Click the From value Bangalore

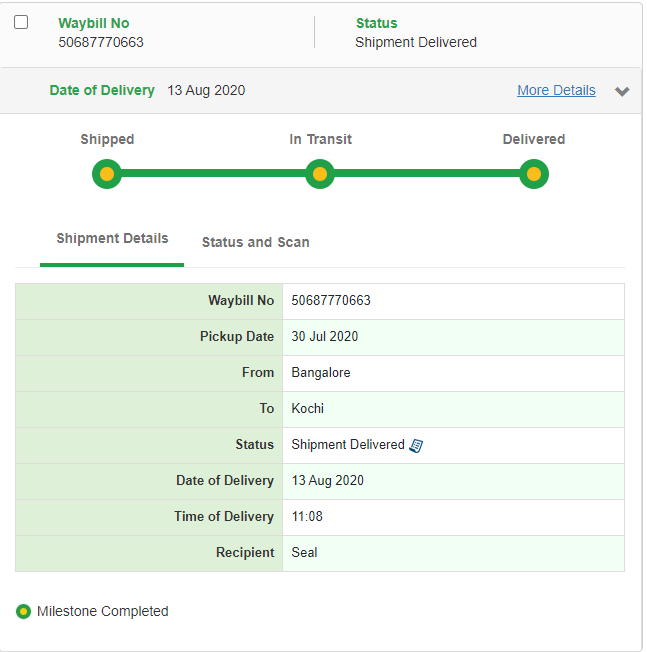(321, 372)
